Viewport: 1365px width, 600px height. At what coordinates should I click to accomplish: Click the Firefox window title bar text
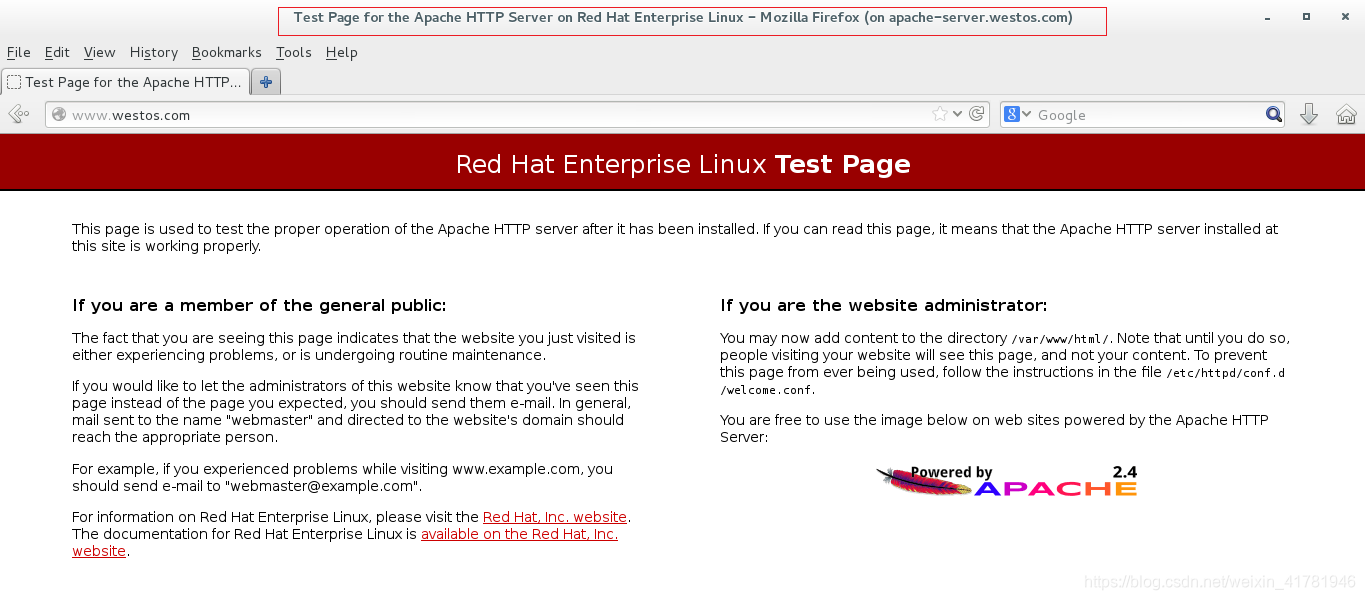683,18
